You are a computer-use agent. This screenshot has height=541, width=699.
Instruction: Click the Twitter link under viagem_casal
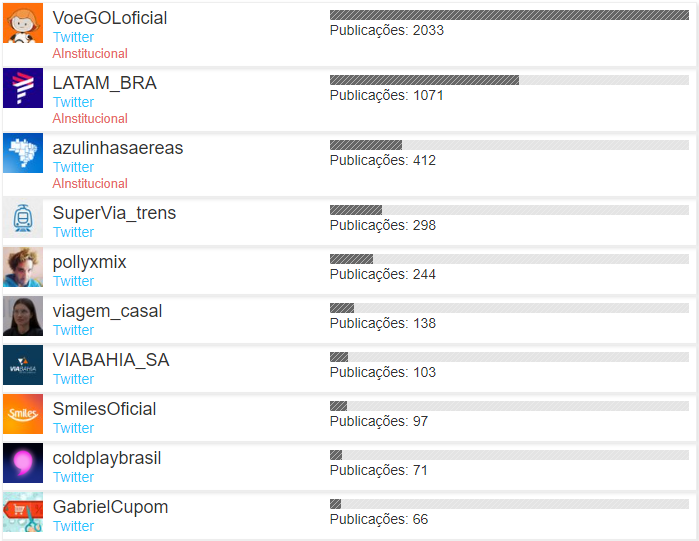[x=74, y=330]
